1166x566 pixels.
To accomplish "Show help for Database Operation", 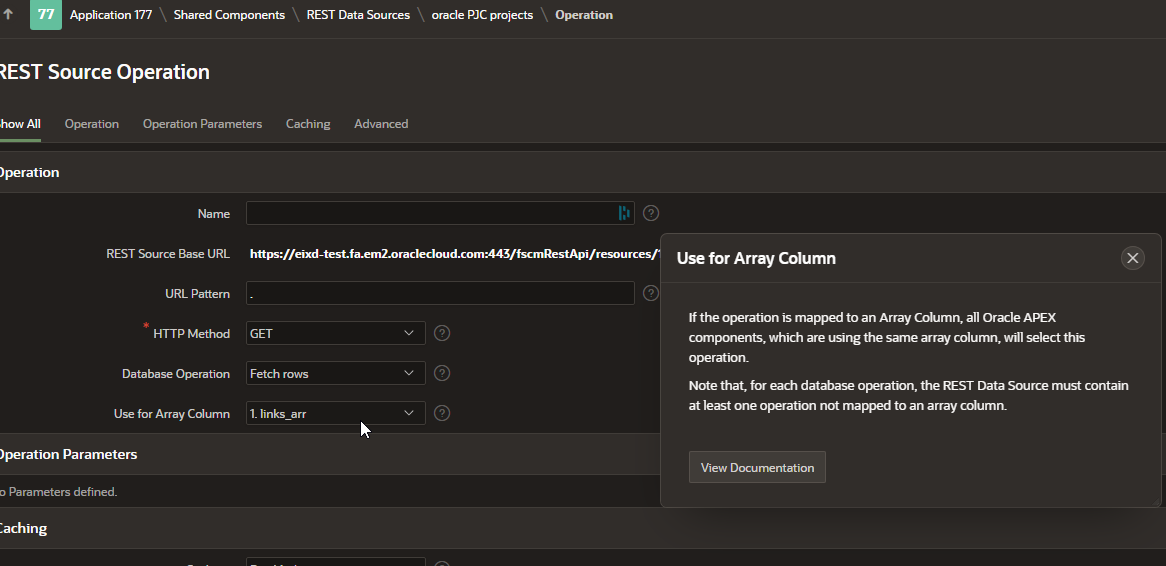I will 442,373.
